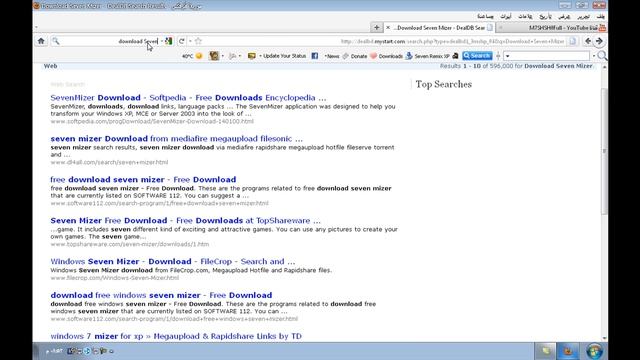Click the Web label above results
Image resolution: width=640 pixels, height=360 pixels.
(50, 66)
